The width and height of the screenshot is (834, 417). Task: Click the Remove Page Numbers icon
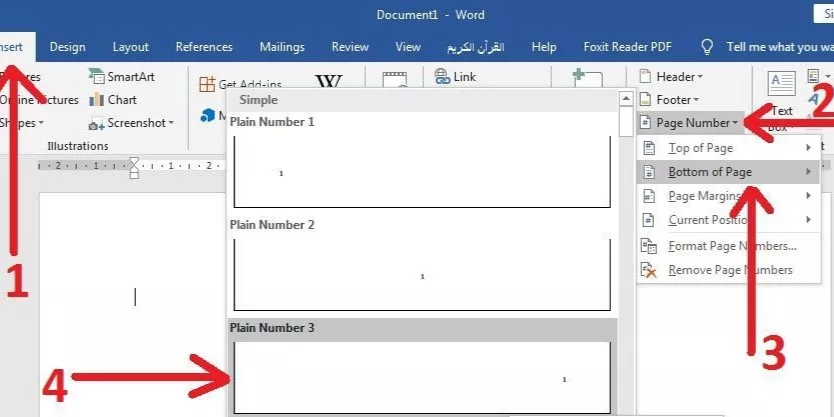point(649,270)
